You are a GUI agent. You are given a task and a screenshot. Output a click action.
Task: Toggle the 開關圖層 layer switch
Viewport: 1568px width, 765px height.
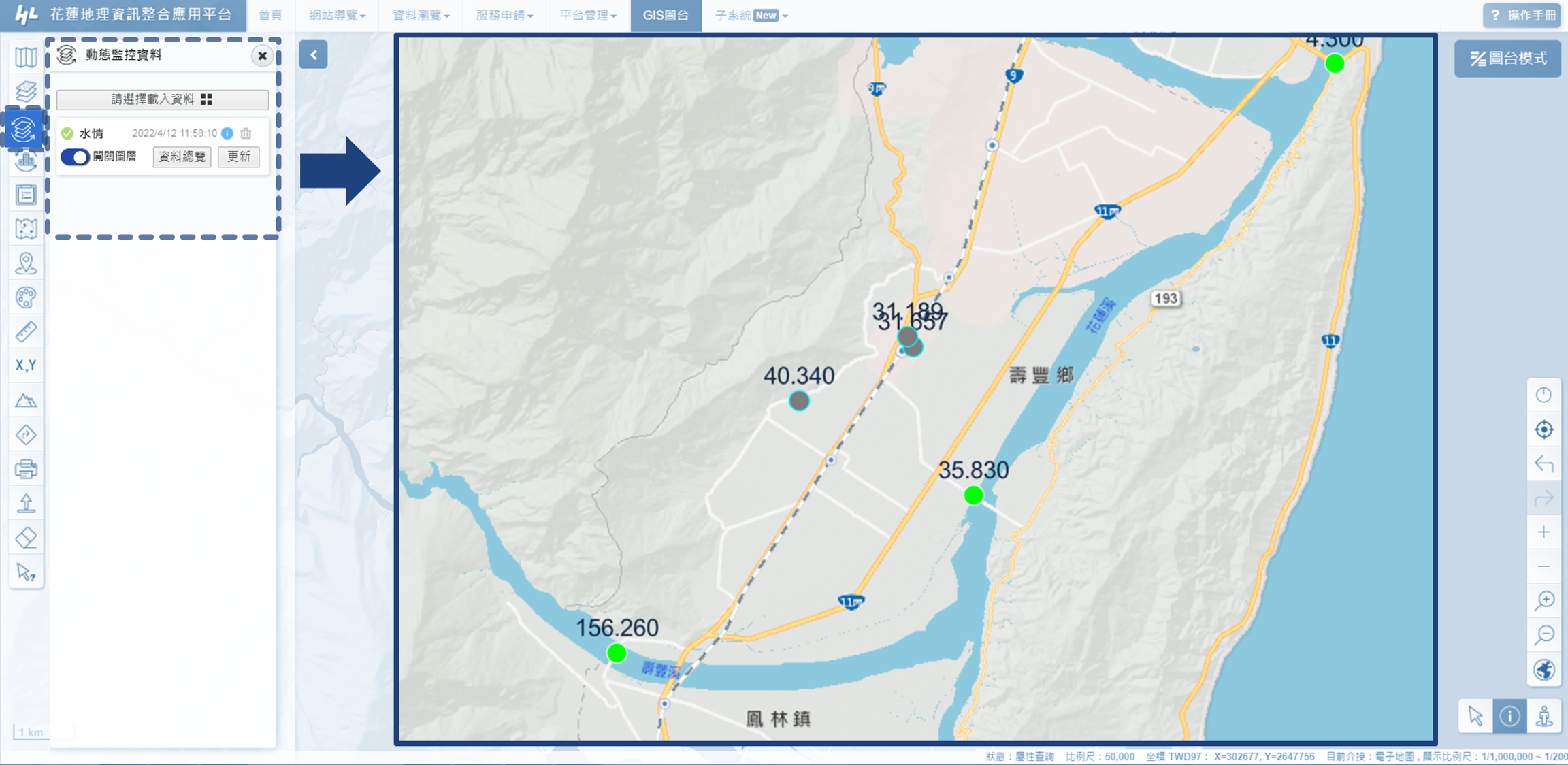click(x=75, y=157)
